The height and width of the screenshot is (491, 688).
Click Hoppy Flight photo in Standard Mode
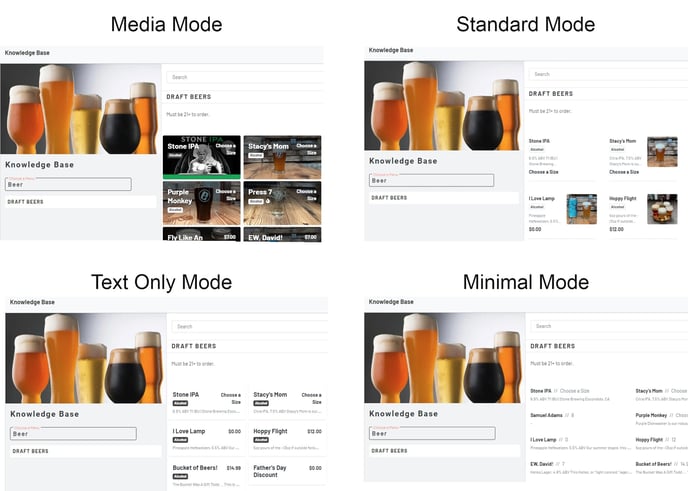point(661,209)
